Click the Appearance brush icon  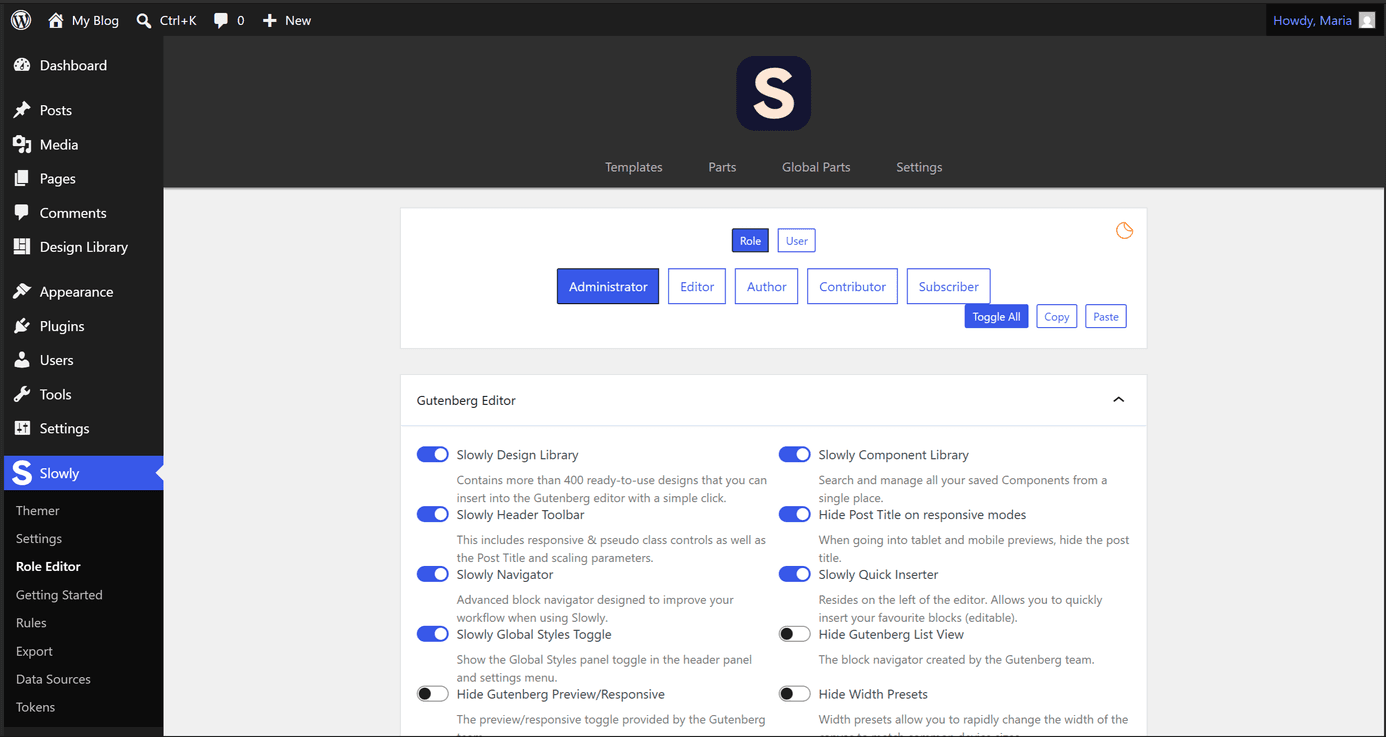point(22,292)
